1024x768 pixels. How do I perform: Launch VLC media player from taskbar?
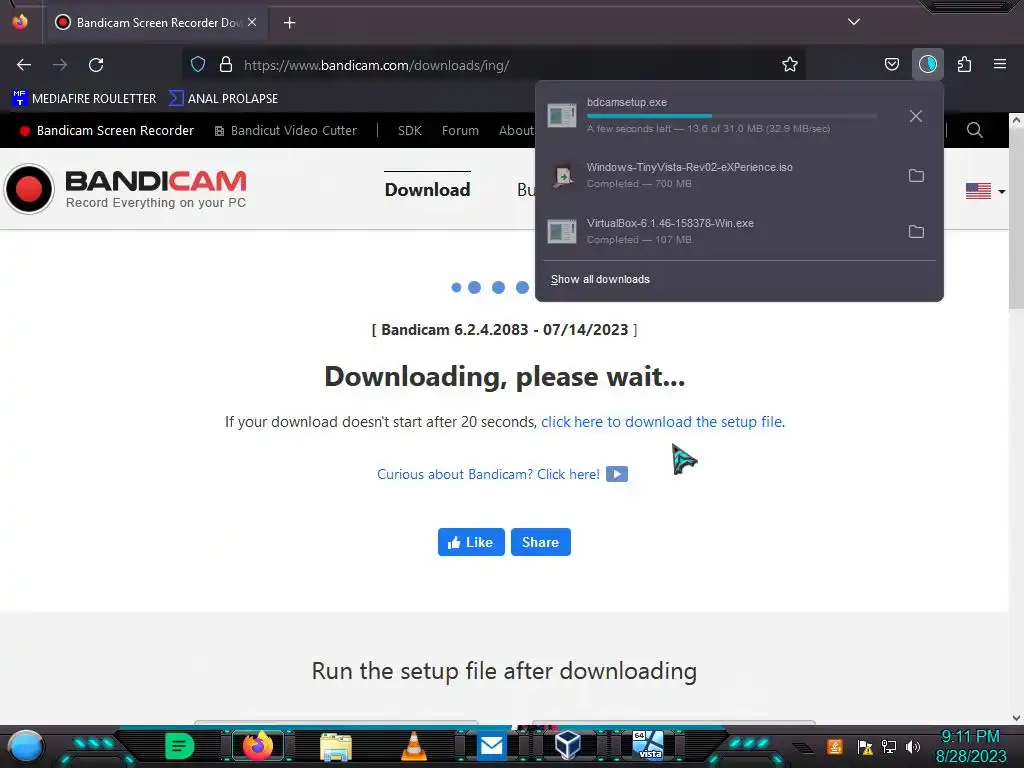pyautogui.click(x=413, y=746)
